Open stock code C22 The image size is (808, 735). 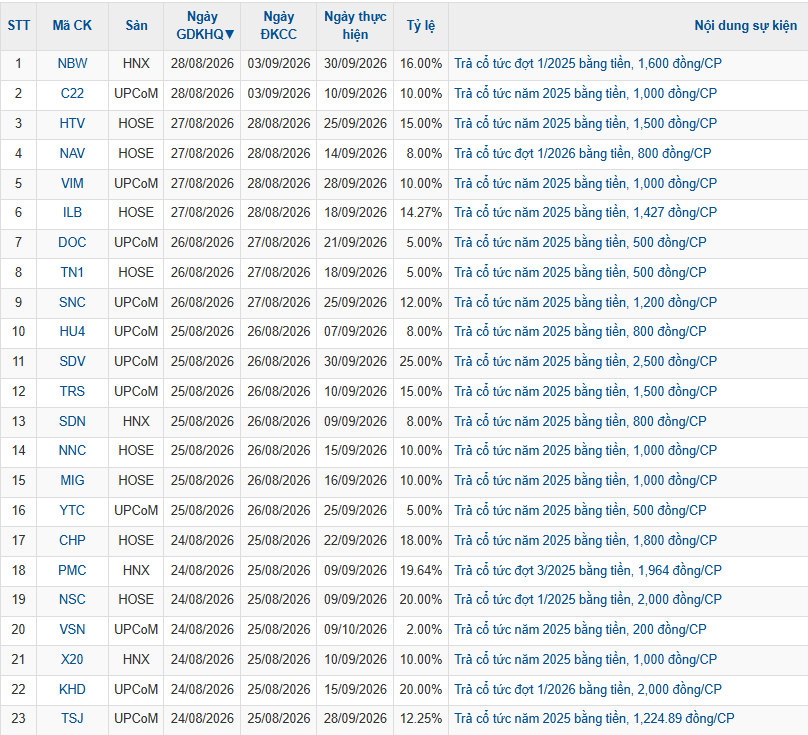pyautogui.click(x=72, y=93)
